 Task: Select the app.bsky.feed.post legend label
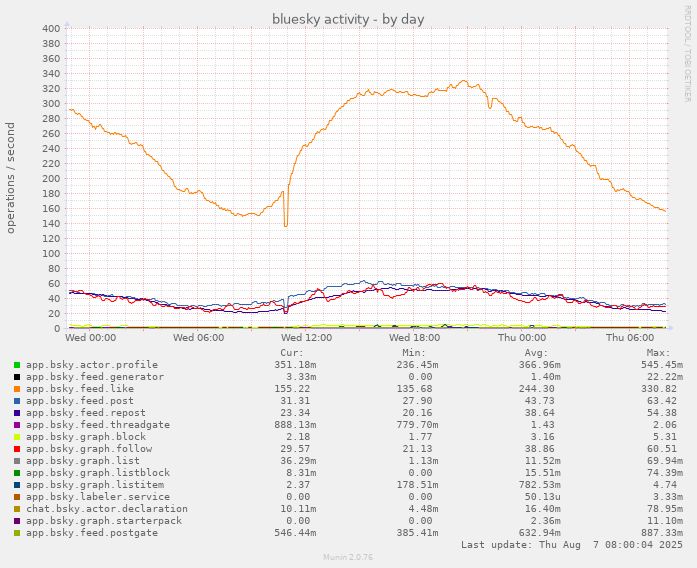80,401
